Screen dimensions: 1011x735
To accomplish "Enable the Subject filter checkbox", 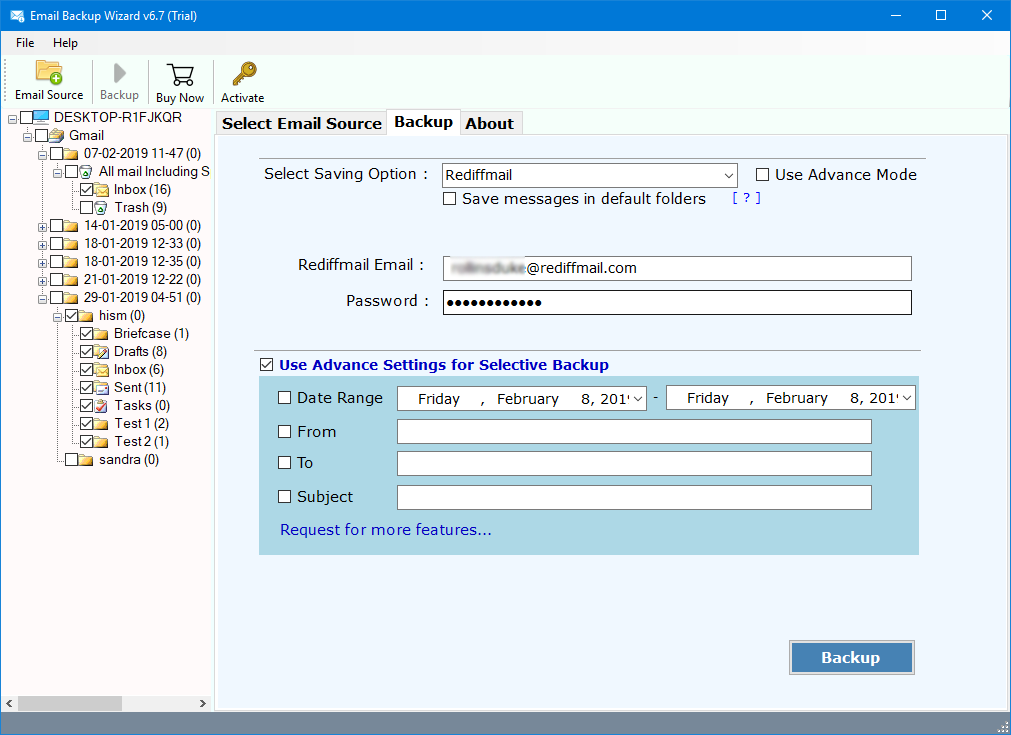I will click(284, 496).
